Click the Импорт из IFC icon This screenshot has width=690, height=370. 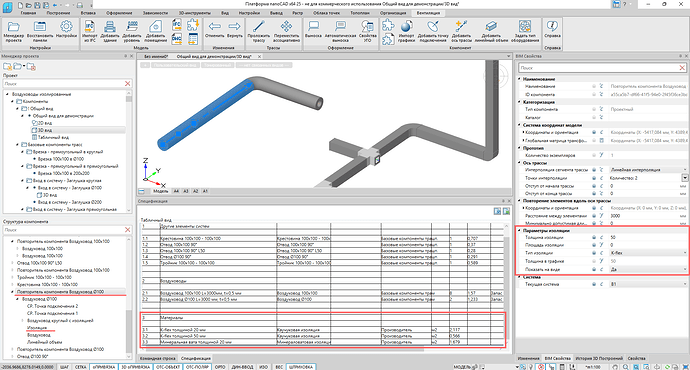click(x=90, y=31)
